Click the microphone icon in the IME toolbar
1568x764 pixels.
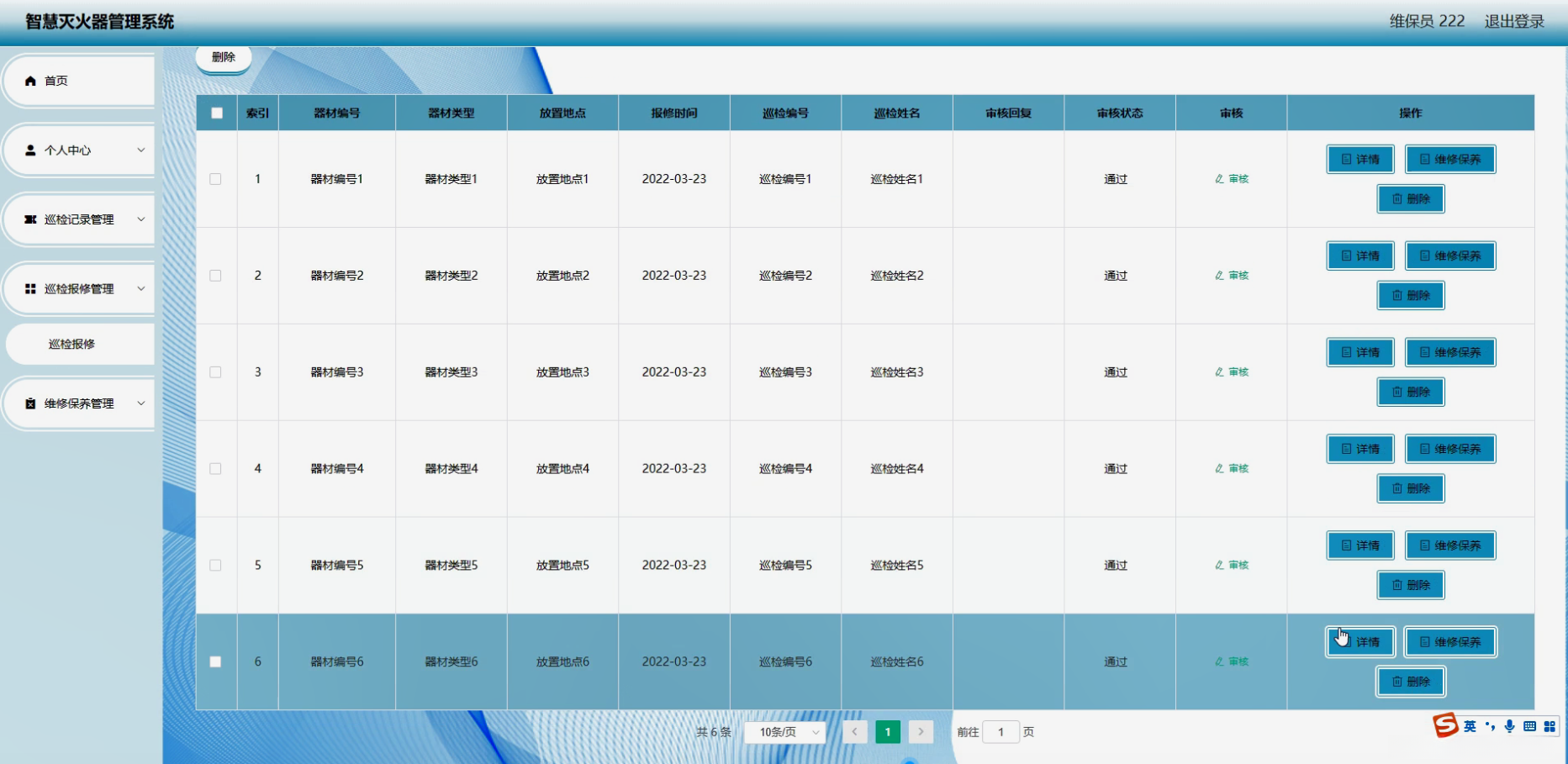(x=1510, y=726)
